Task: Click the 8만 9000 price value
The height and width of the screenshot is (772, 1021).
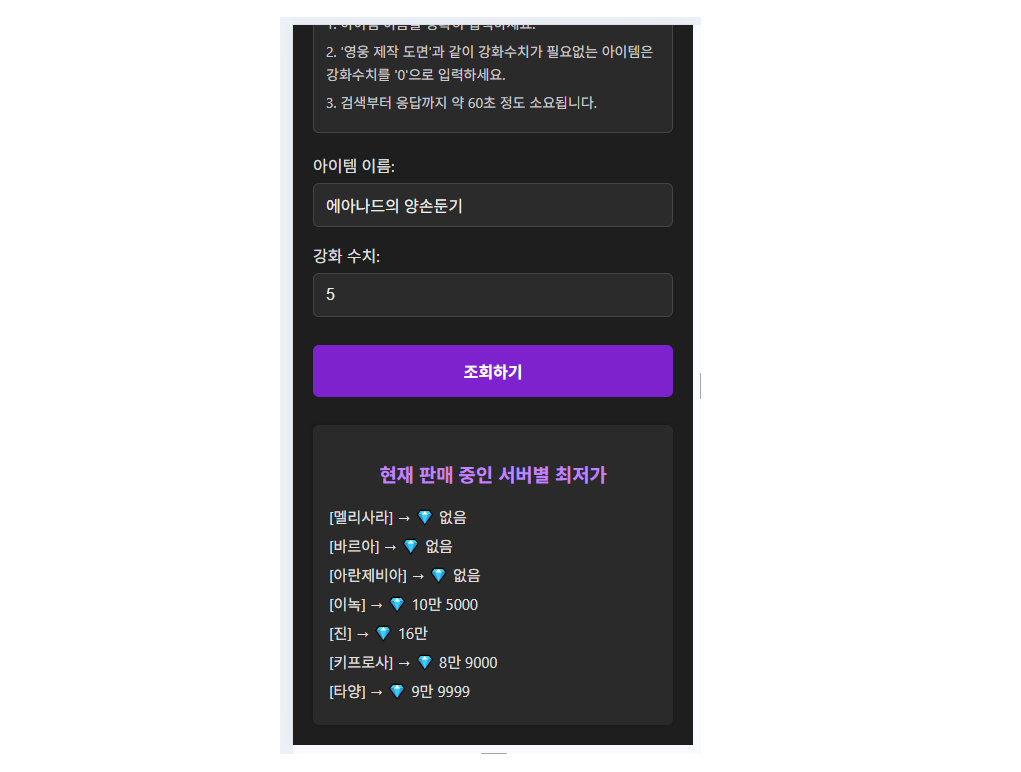Action: [x=468, y=663]
